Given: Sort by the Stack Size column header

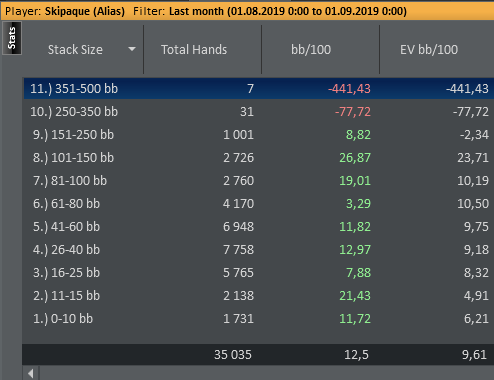Looking at the screenshot, I should point(75,50).
